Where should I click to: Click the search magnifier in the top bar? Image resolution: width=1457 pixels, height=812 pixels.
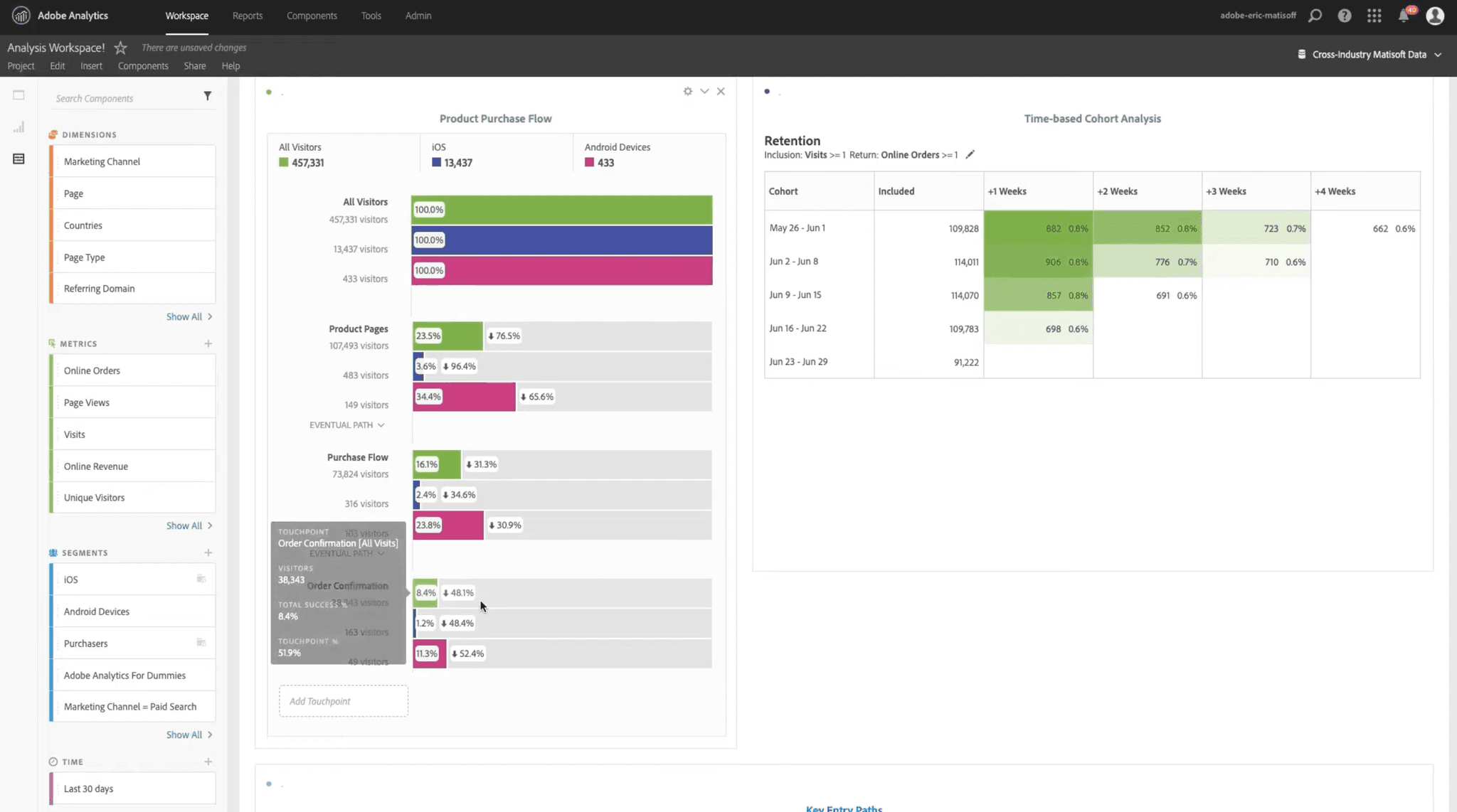[x=1315, y=15]
